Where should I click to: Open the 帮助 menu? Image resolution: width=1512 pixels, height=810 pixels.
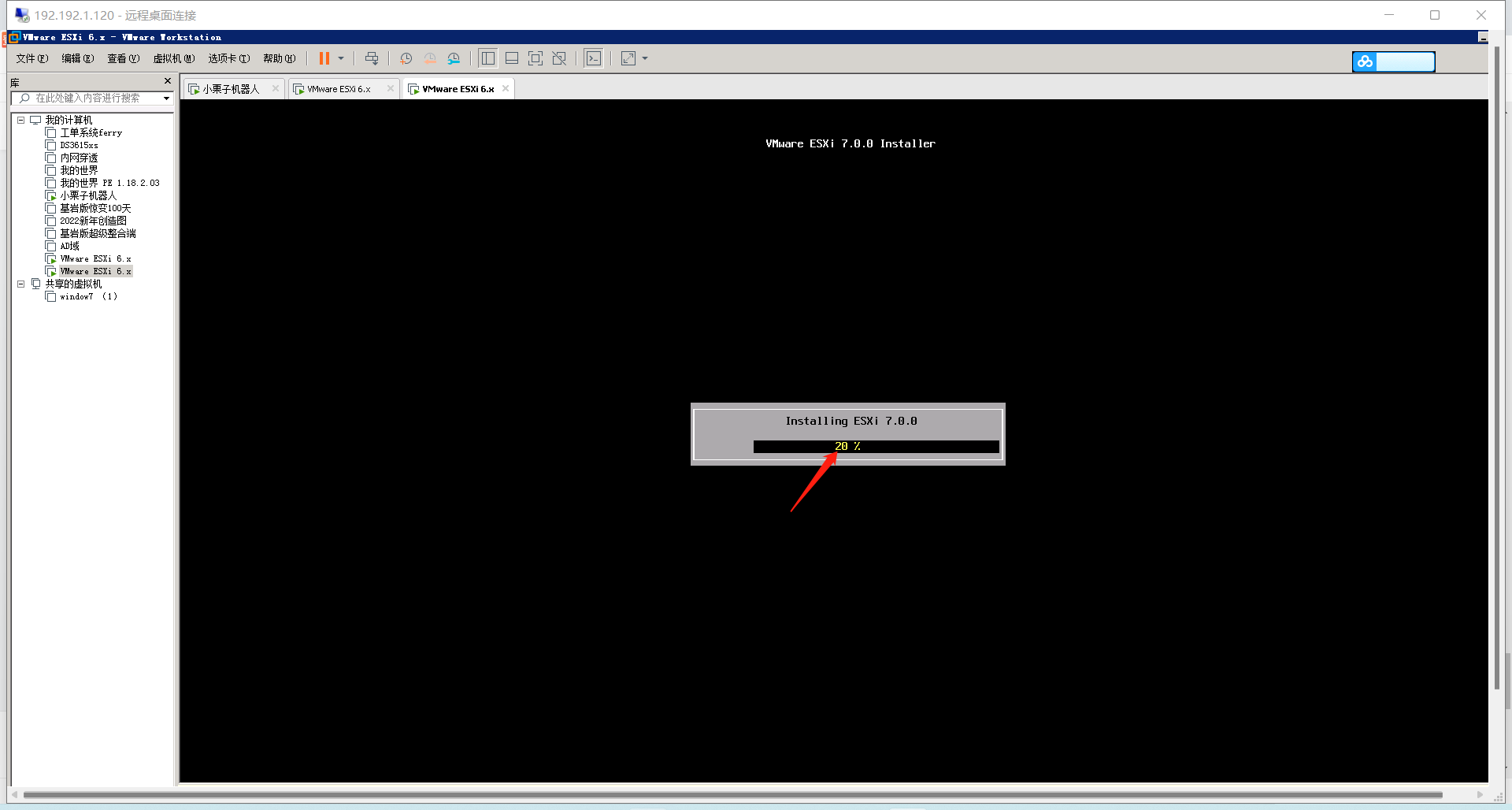(x=280, y=58)
